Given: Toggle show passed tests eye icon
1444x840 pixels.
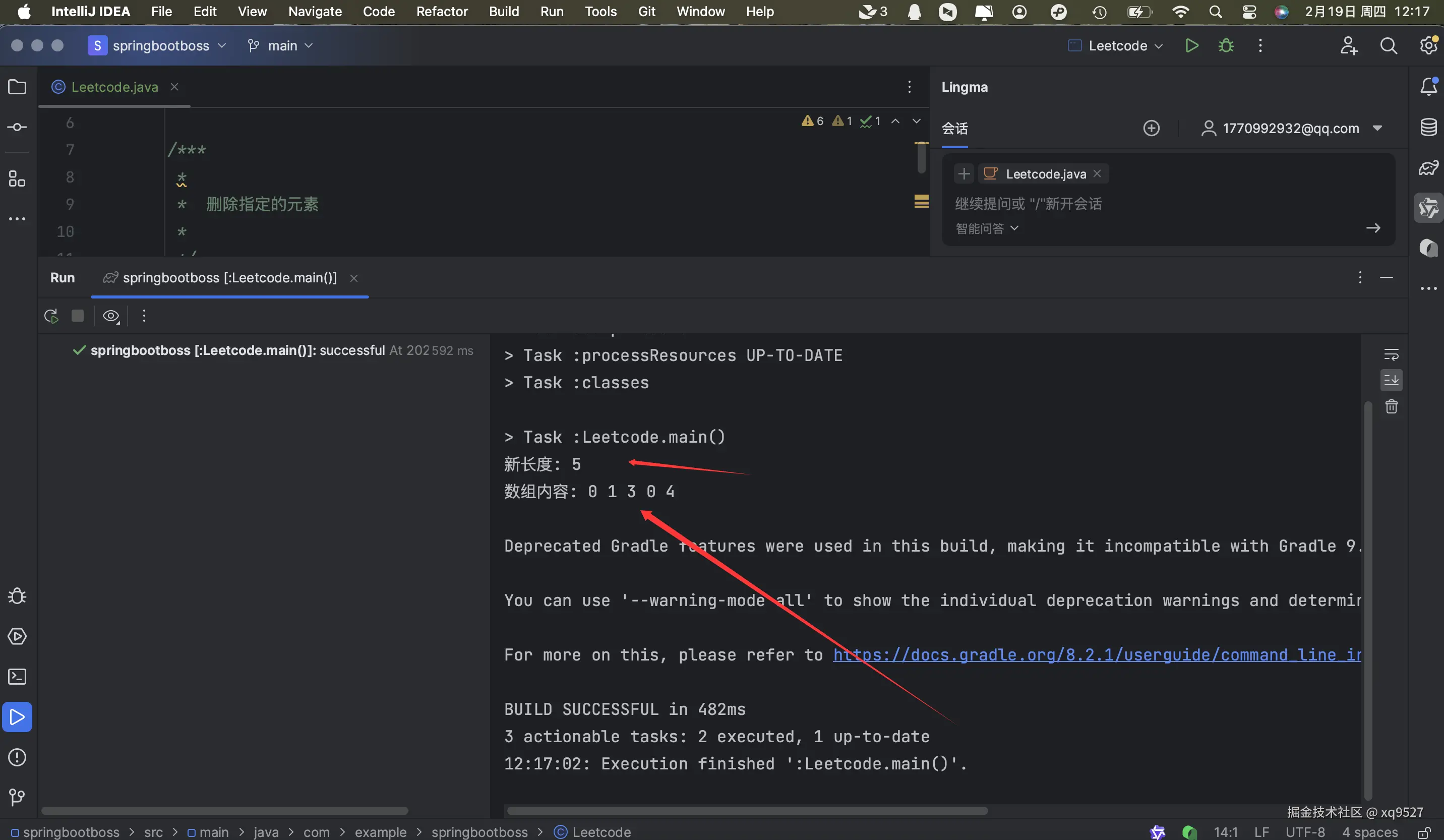Looking at the screenshot, I should click(110, 316).
